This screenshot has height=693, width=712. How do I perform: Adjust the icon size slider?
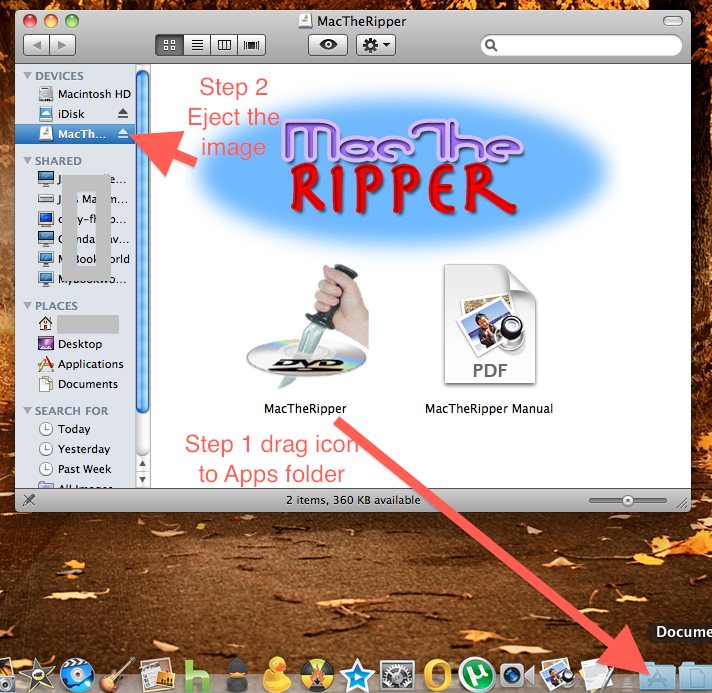[628, 500]
